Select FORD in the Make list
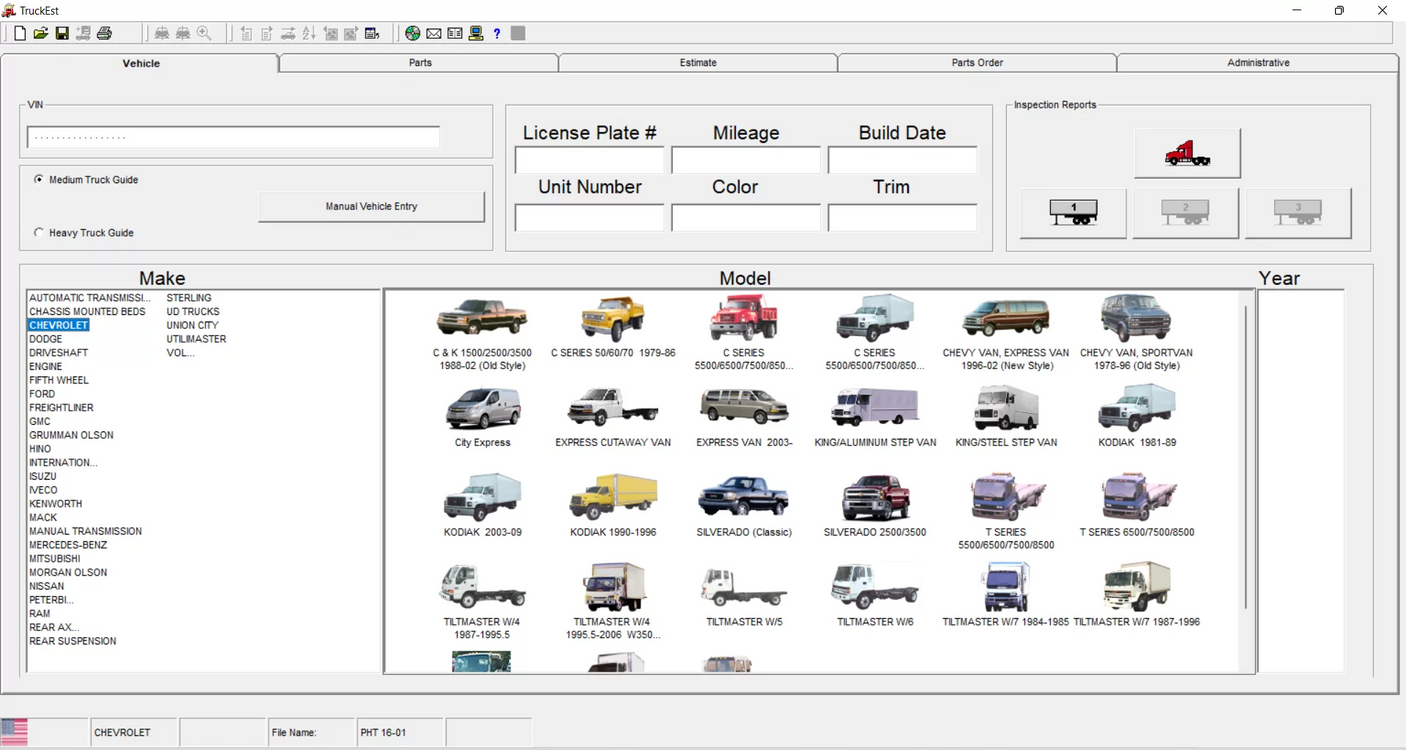 click(42, 394)
